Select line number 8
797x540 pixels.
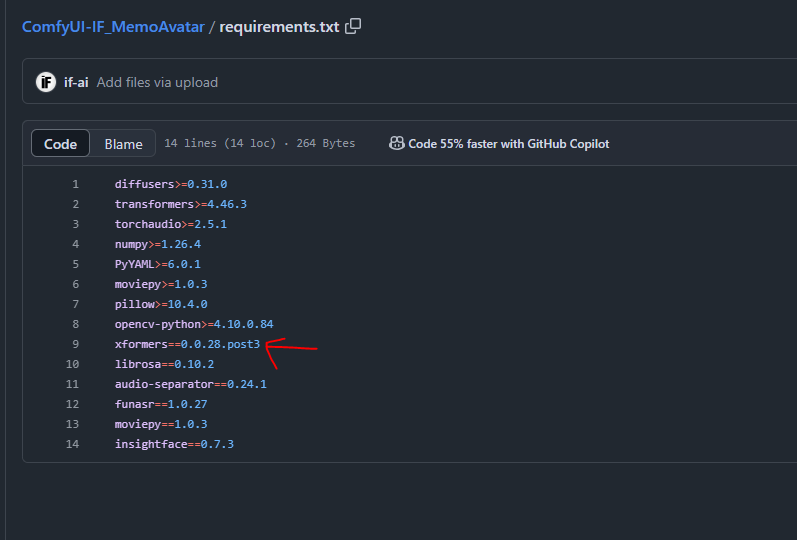tap(75, 324)
